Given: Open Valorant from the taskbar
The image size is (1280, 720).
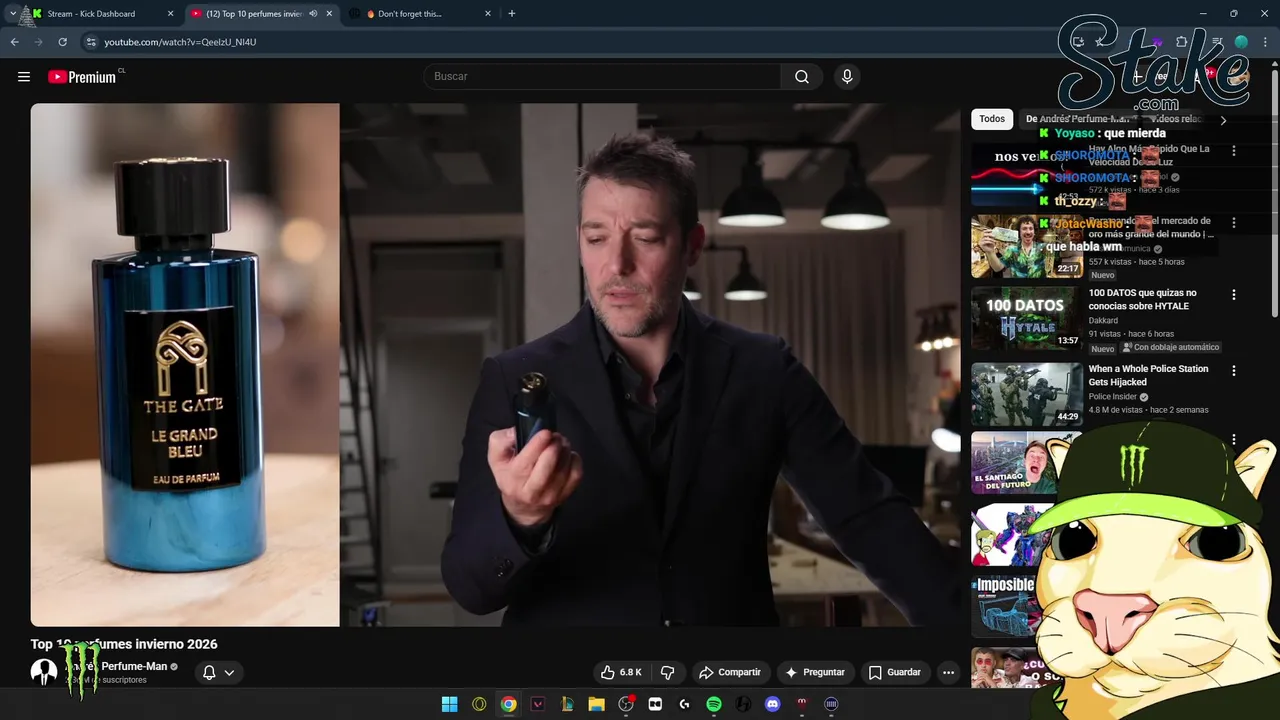Looking at the screenshot, I should tap(538, 704).
